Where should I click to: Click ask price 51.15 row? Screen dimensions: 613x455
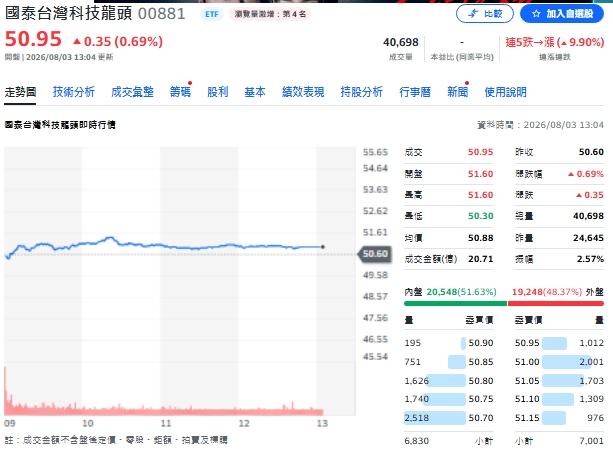pyautogui.click(x=559, y=418)
